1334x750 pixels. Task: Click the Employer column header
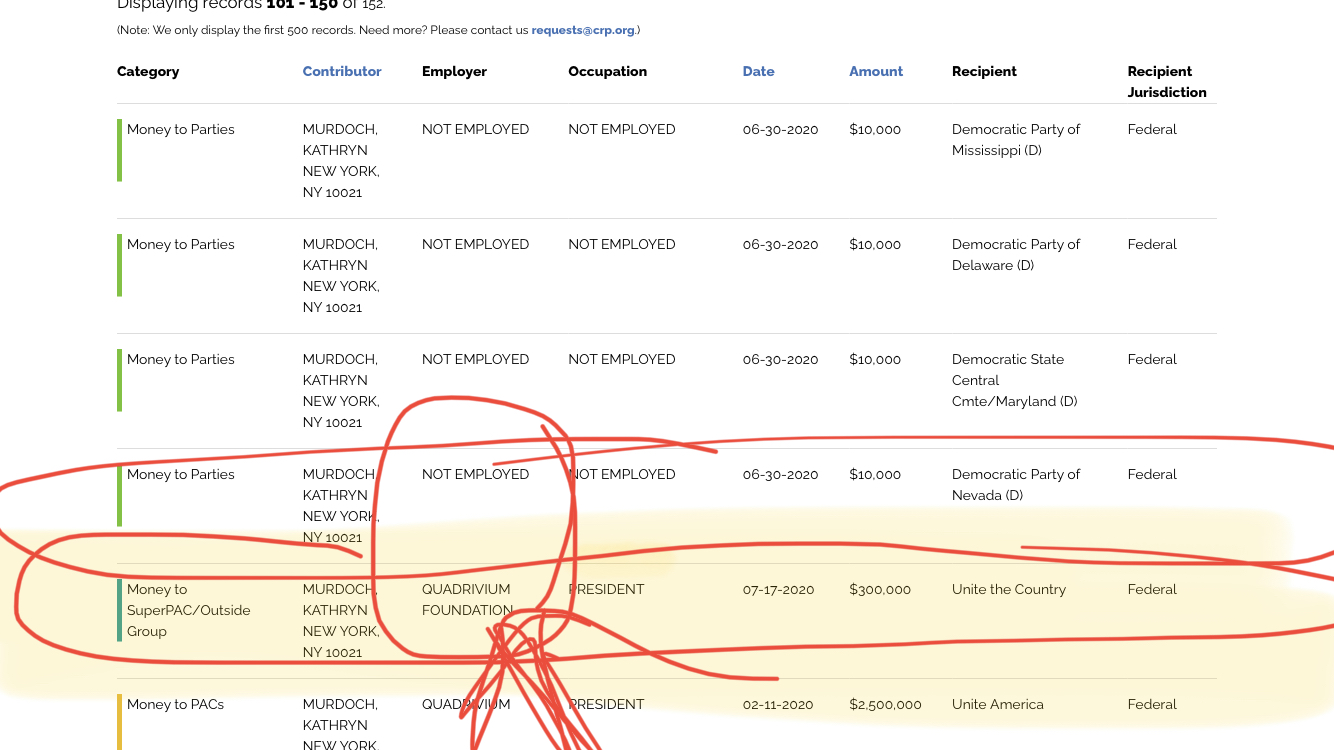(x=454, y=71)
